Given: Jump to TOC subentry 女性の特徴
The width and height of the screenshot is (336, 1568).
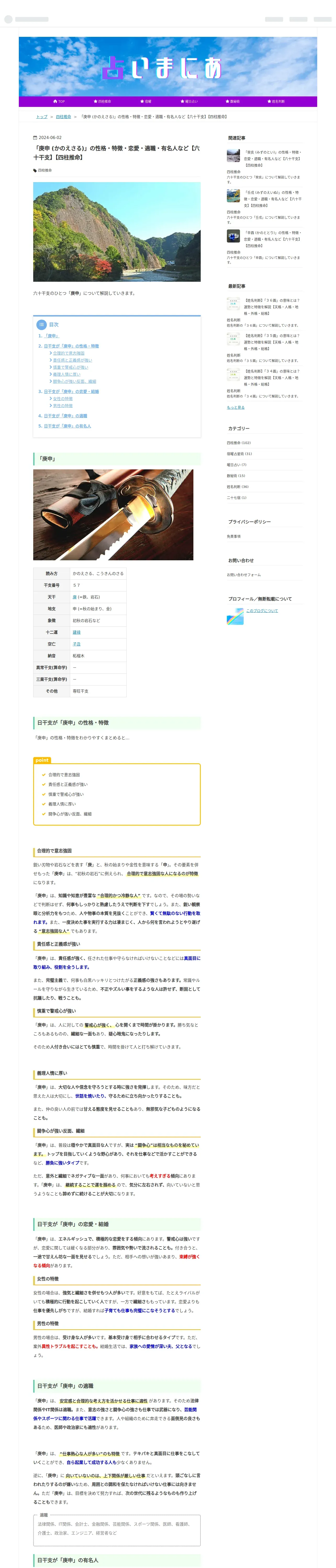Looking at the screenshot, I should click(x=63, y=399).
